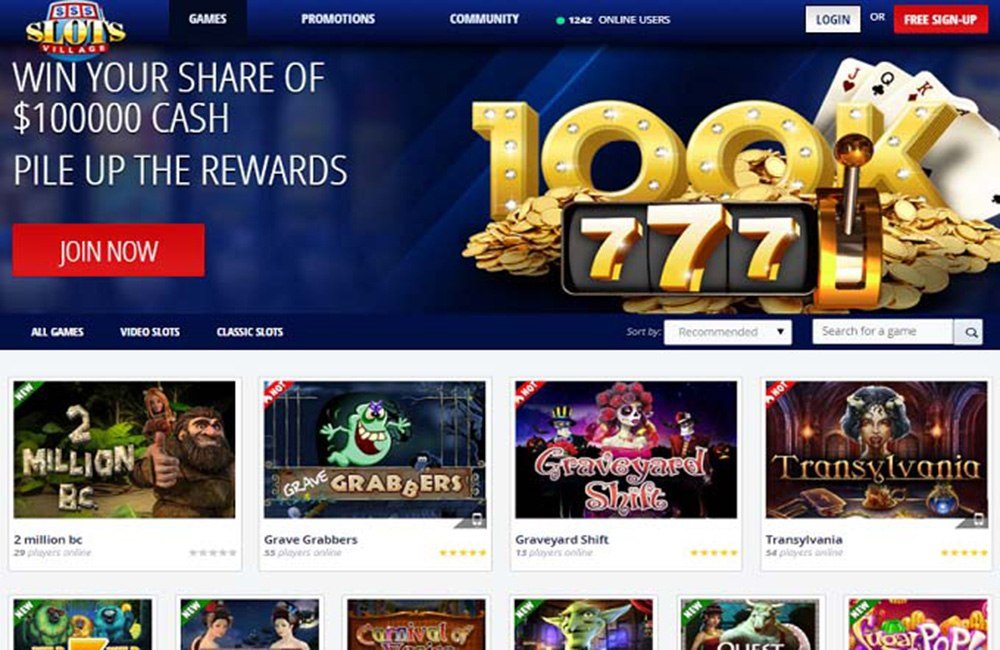Click the Free Sign-Up button
Screen dimensions: 1000x650
coord(941,19)
